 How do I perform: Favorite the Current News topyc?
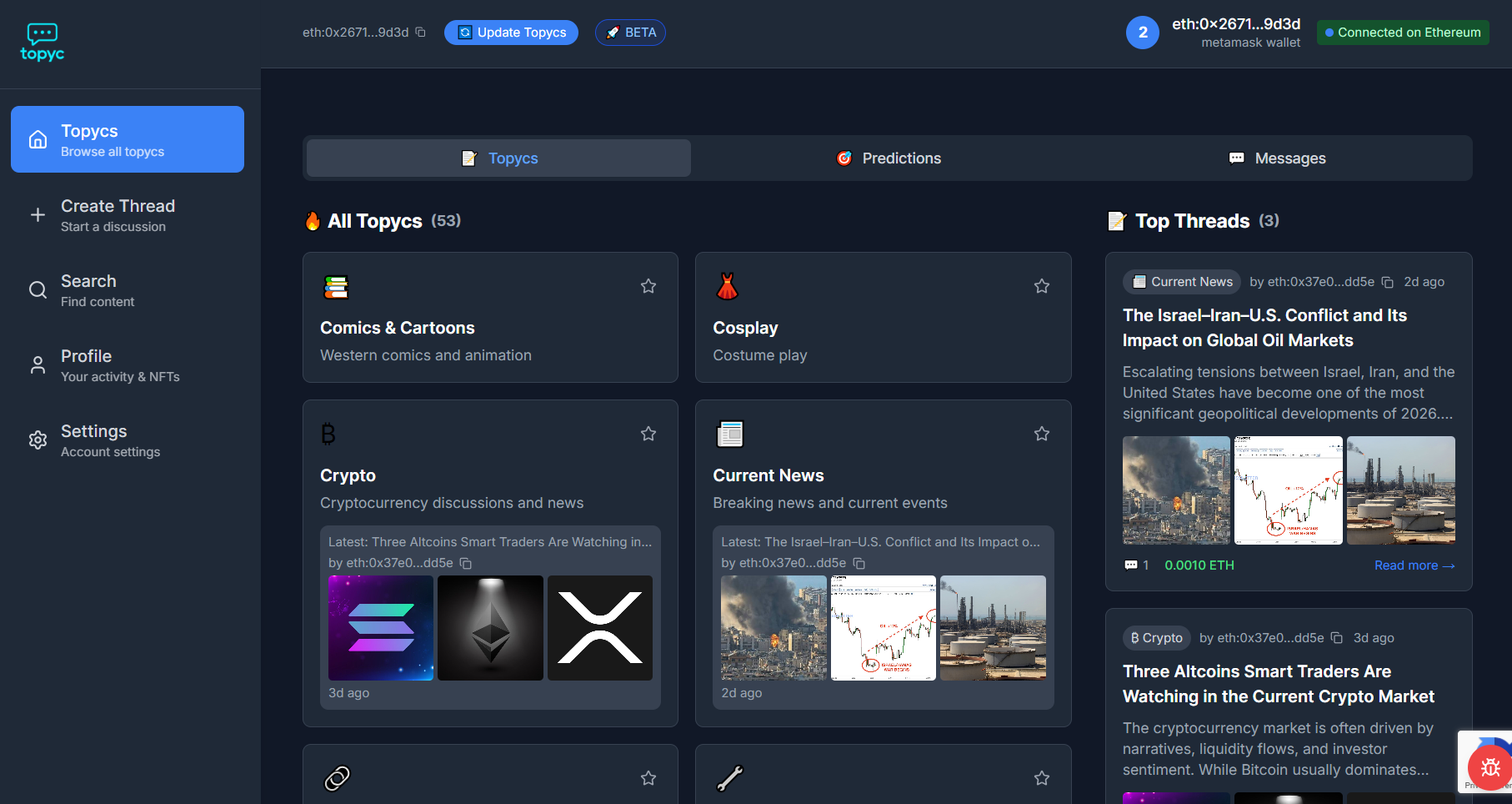[x=1042, y=434]
